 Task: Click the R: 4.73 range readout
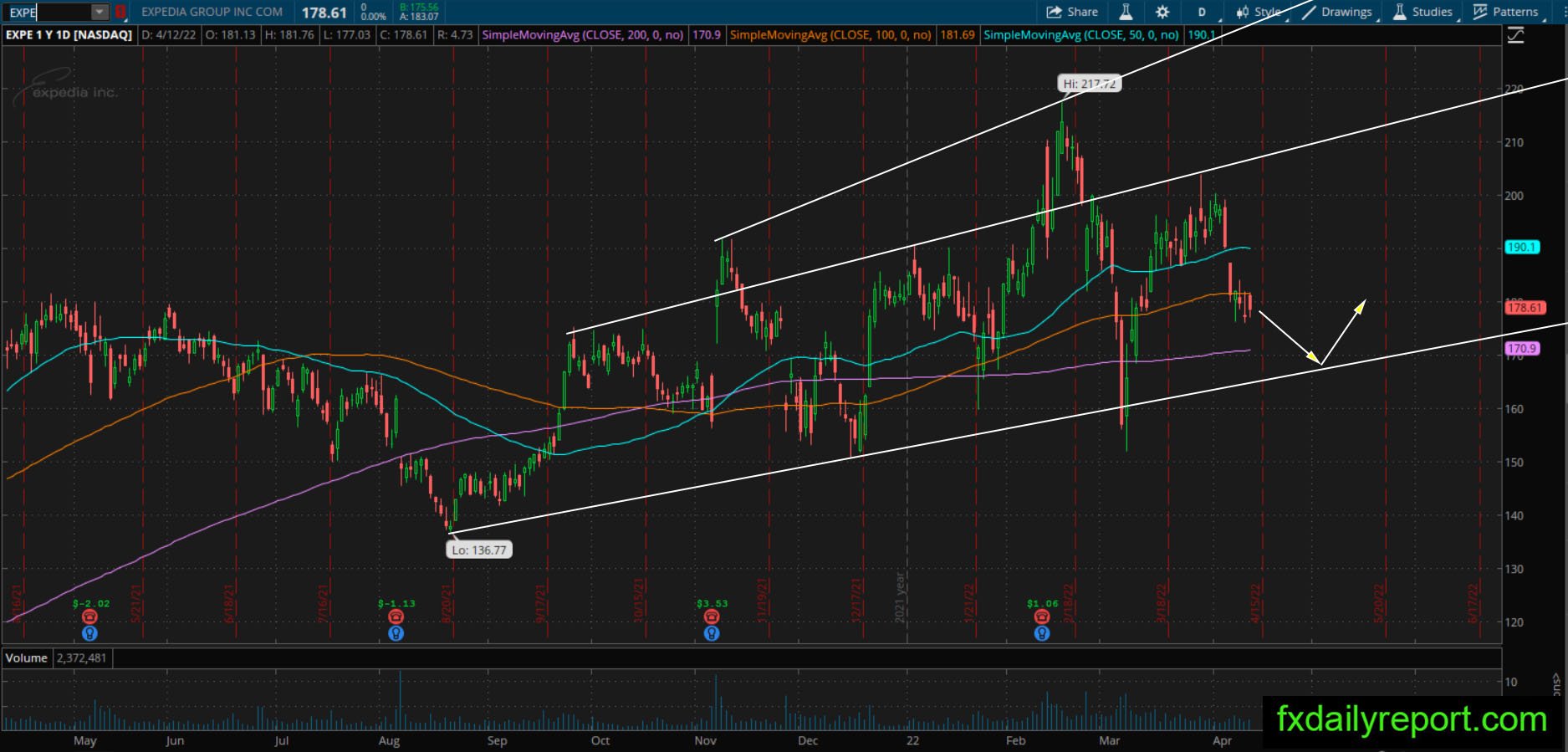(455, 35)
